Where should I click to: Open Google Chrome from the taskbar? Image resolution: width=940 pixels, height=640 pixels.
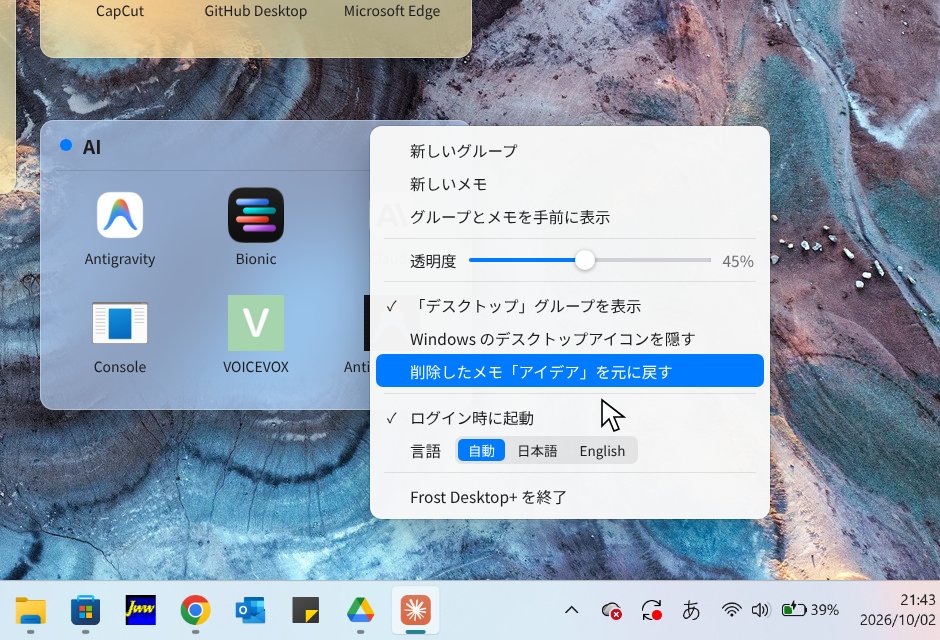195,611
